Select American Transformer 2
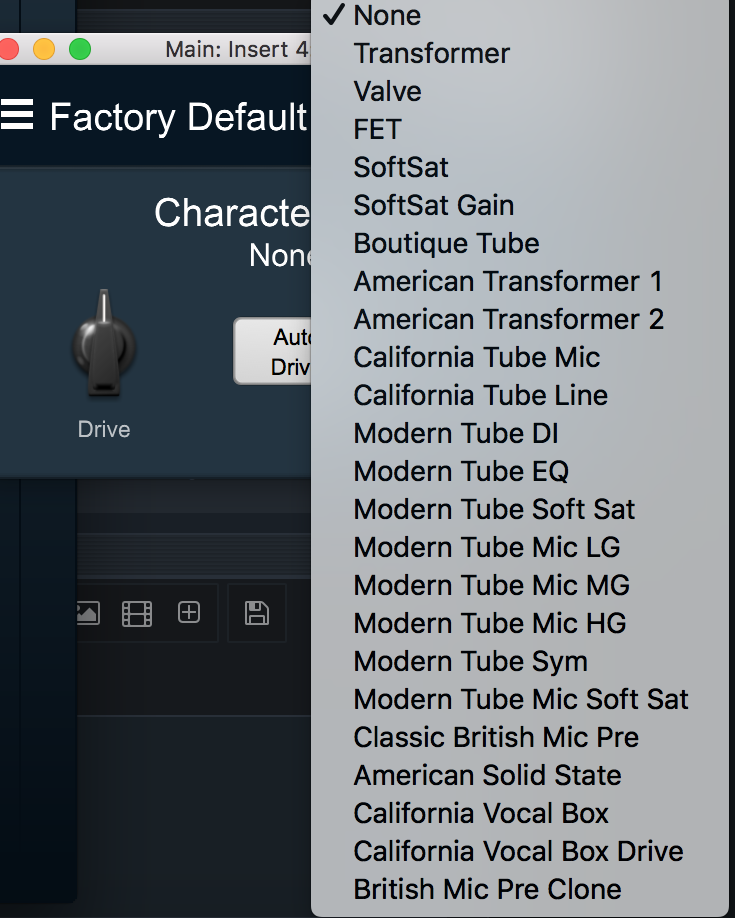Screen dimensions: 735x918 pos(508,320)
